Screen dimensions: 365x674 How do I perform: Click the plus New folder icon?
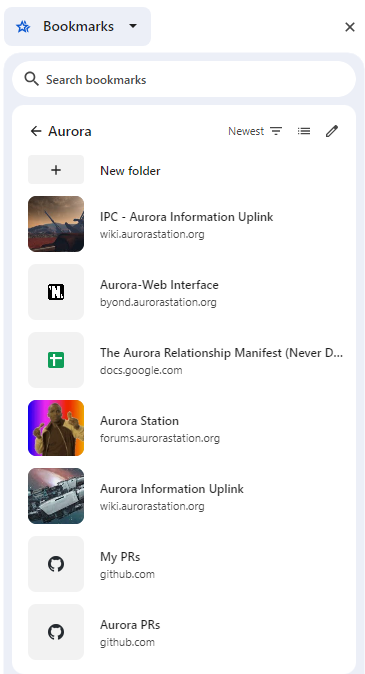56,170
